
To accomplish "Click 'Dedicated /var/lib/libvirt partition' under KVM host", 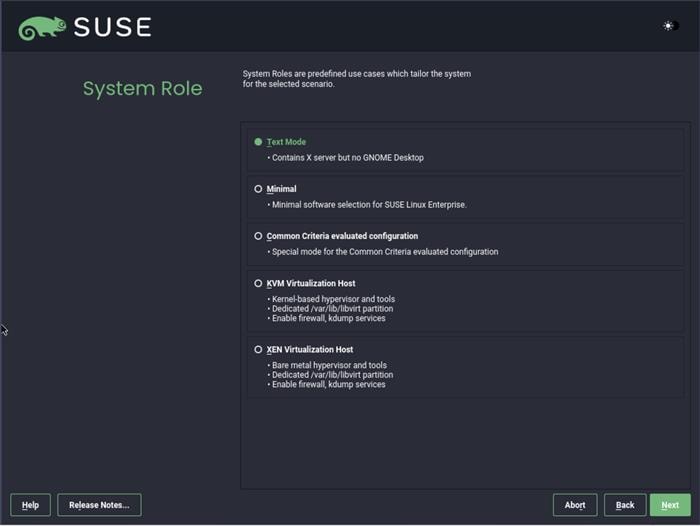I will [333, 309].
